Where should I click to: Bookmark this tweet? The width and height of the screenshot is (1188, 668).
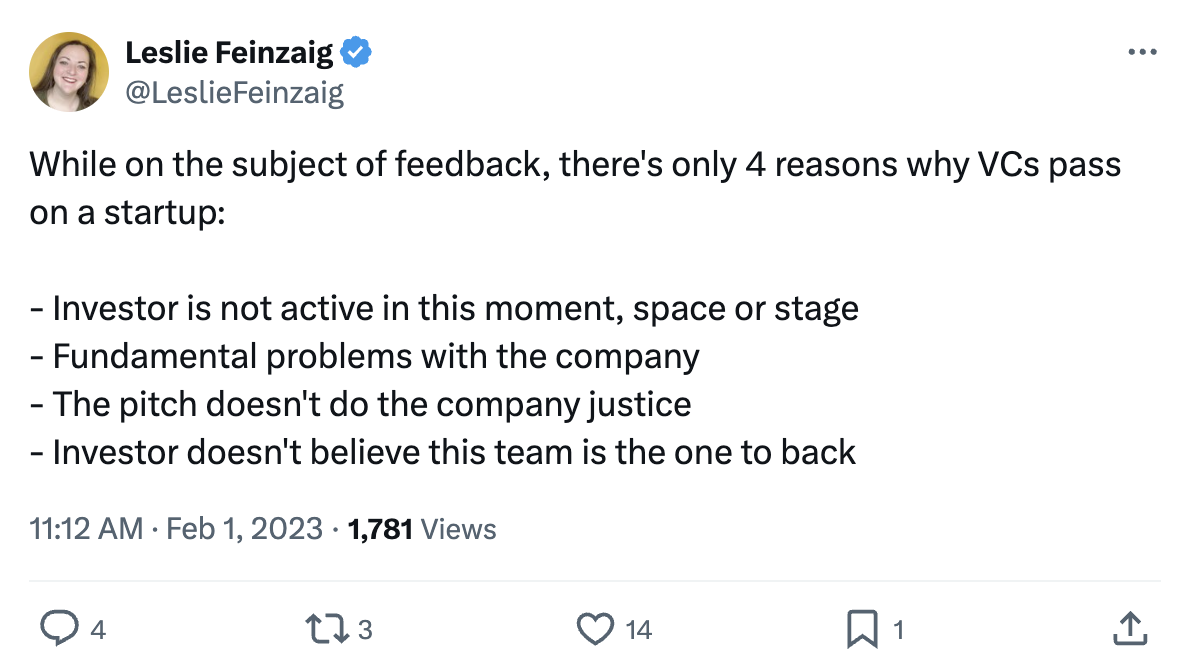861,628
